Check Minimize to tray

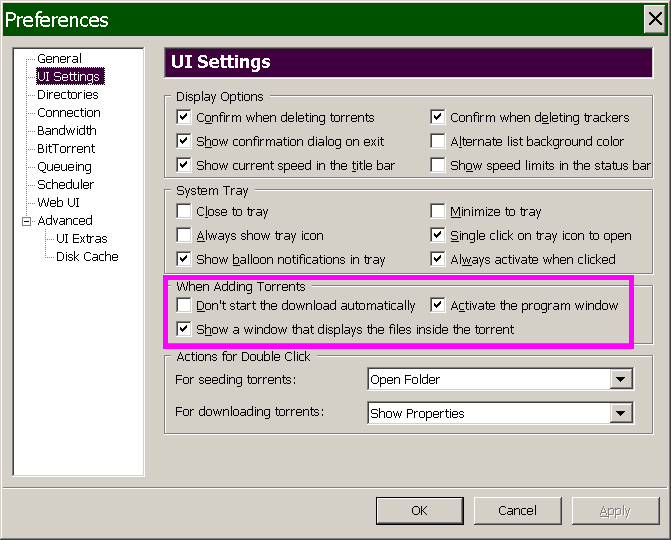coord(438,212)
